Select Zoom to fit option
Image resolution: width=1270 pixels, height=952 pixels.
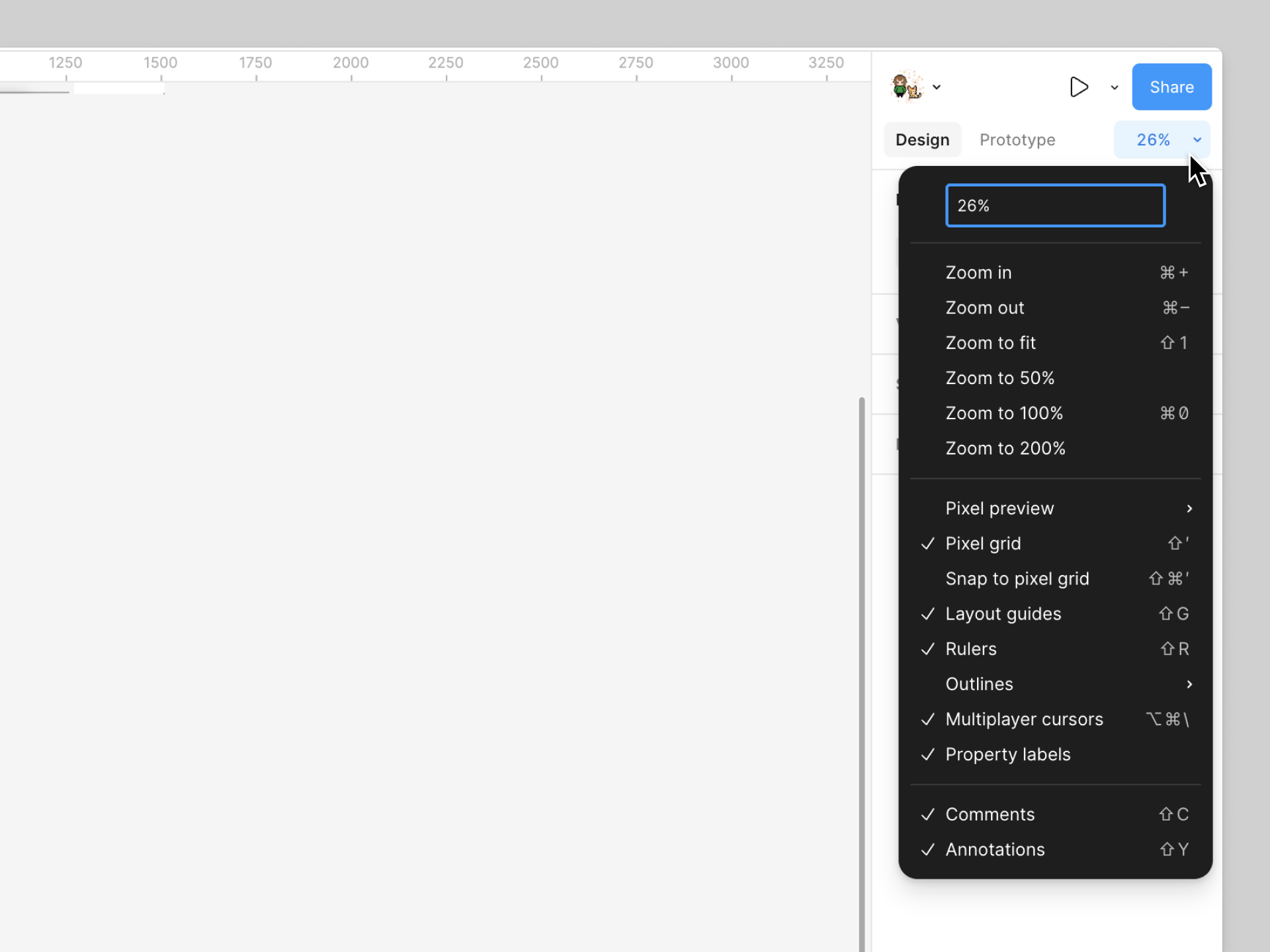pos(990,342)
